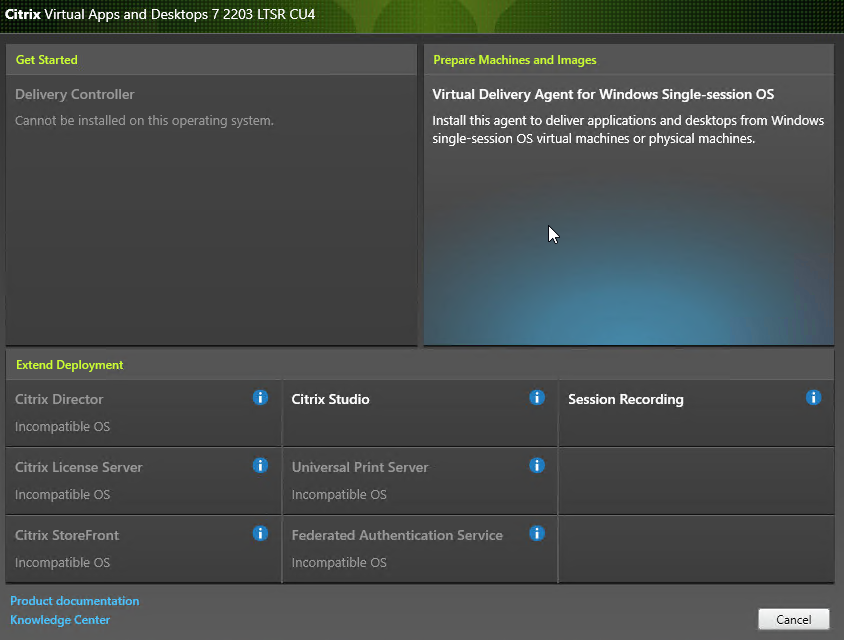
Task: Click the Cancel button
Action: (793, 620)
